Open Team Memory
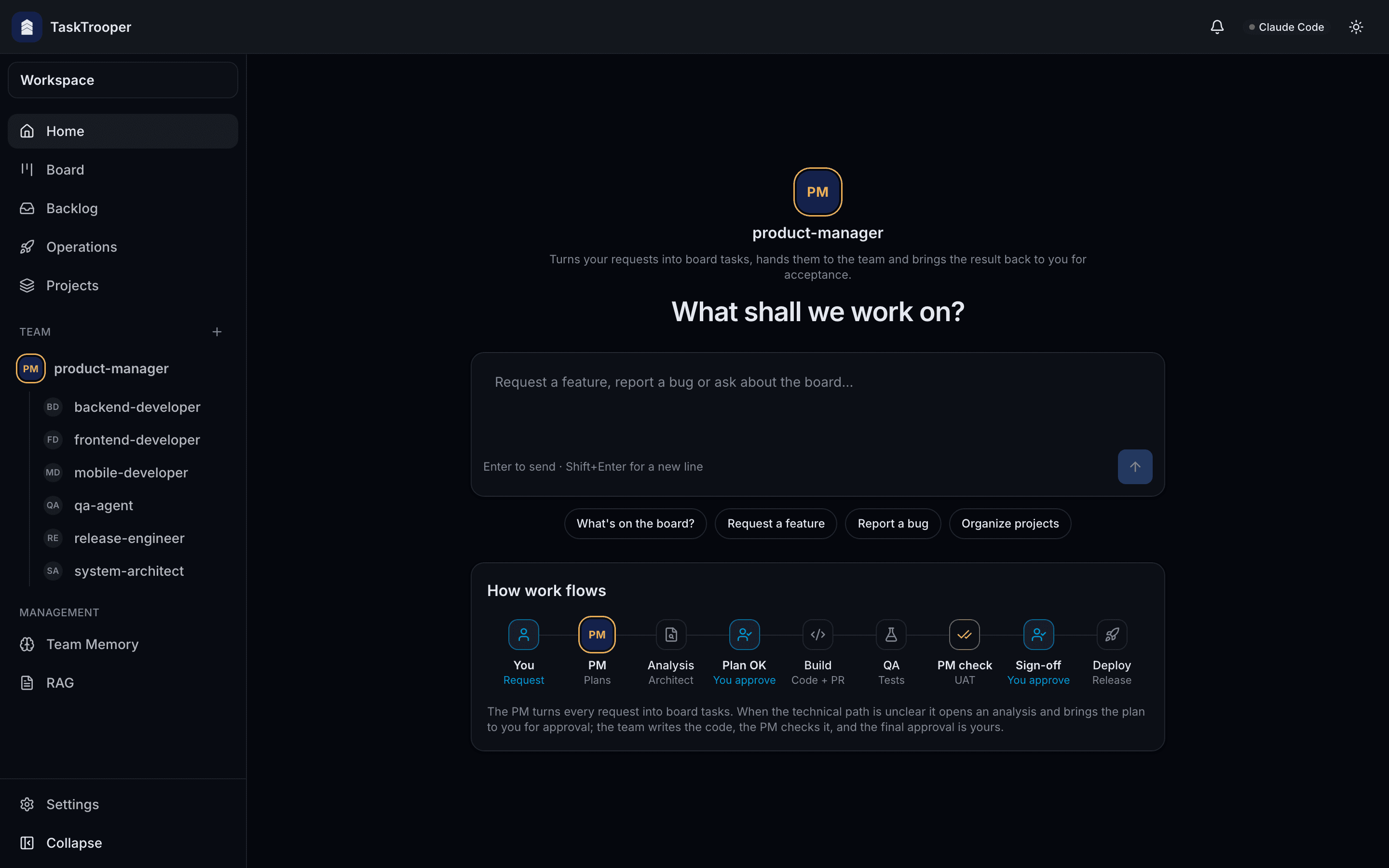1389x868 pixels. pyautogui.click(x=123, y=644)
